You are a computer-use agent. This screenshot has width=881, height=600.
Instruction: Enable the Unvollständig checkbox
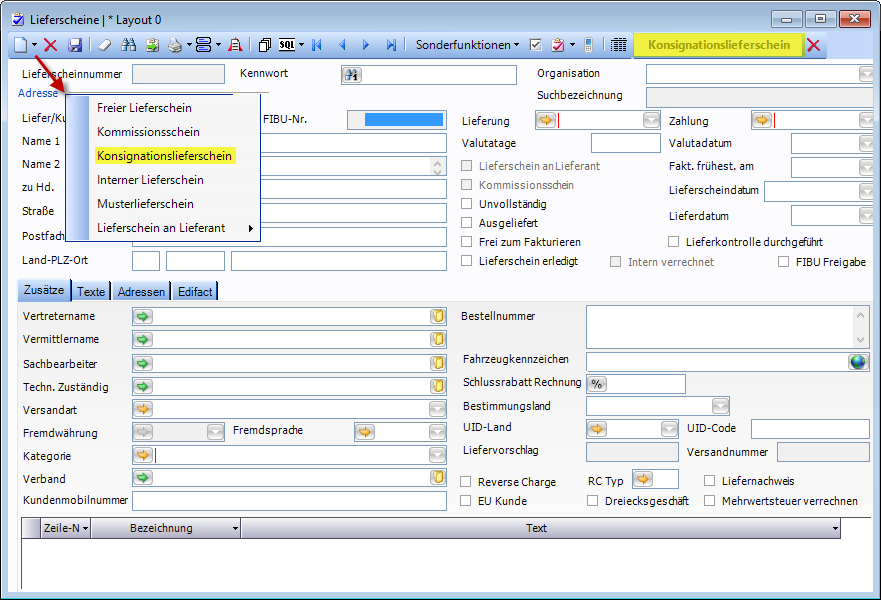click(x=467, y=204)
